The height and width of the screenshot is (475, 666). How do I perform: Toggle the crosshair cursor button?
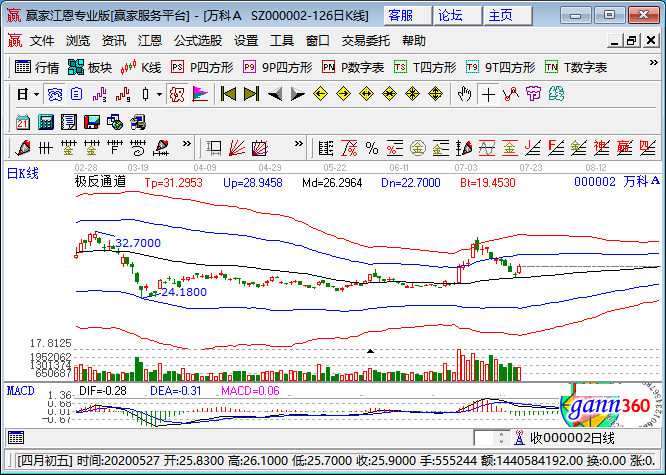488,94
